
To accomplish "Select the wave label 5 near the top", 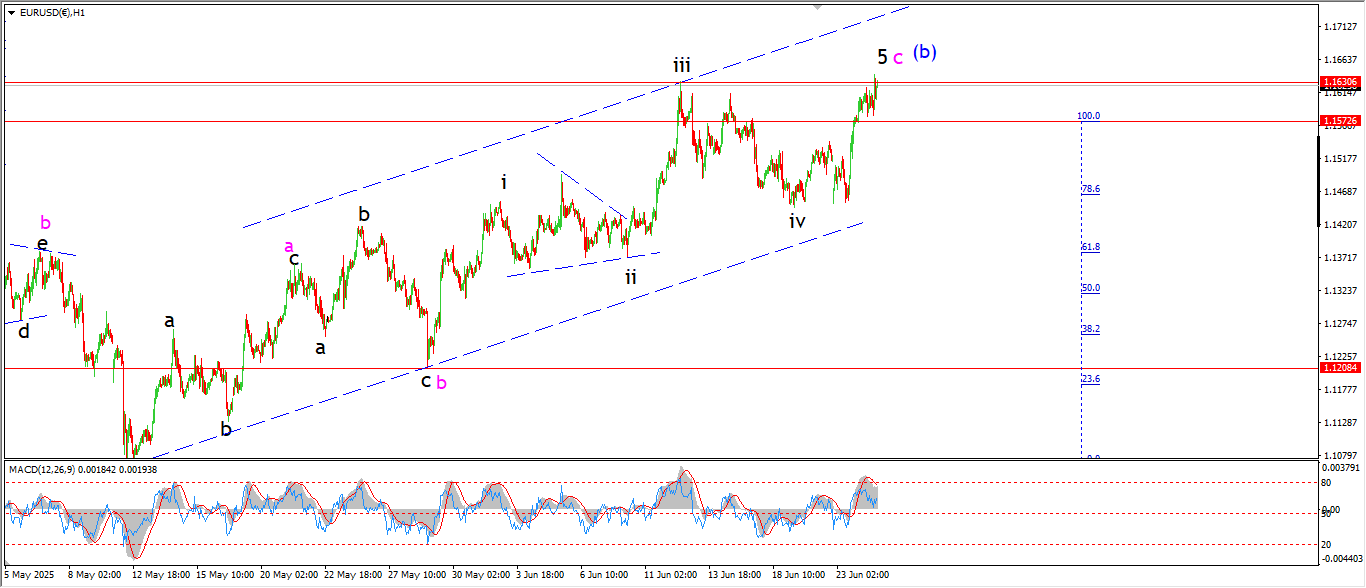I will [x=882, y=56].
